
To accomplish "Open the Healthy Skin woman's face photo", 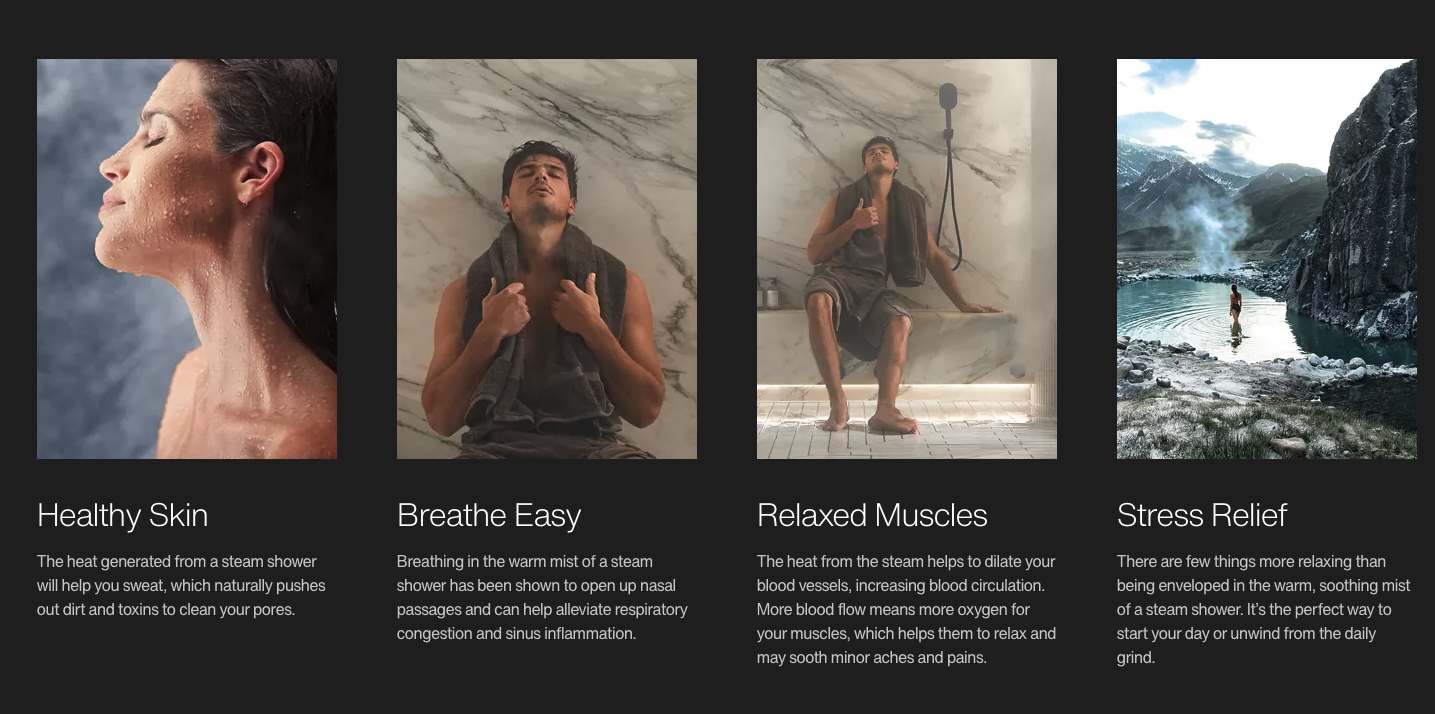I will [x=187, y=259].
